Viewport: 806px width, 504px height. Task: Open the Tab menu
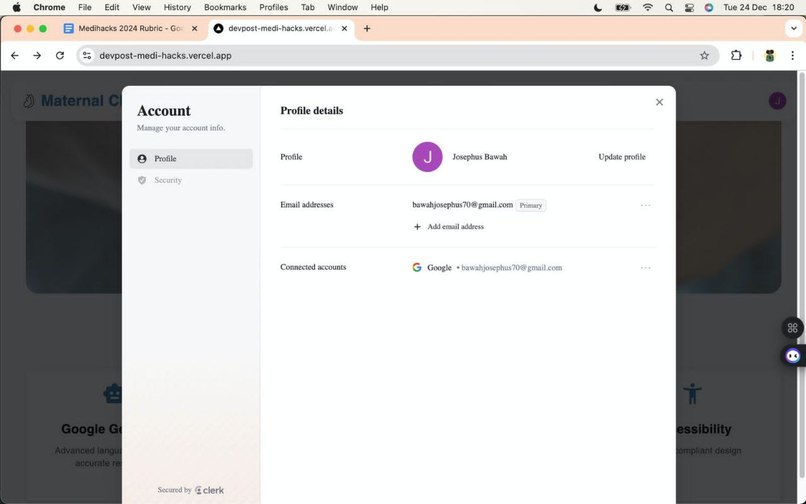coord(308,7)
